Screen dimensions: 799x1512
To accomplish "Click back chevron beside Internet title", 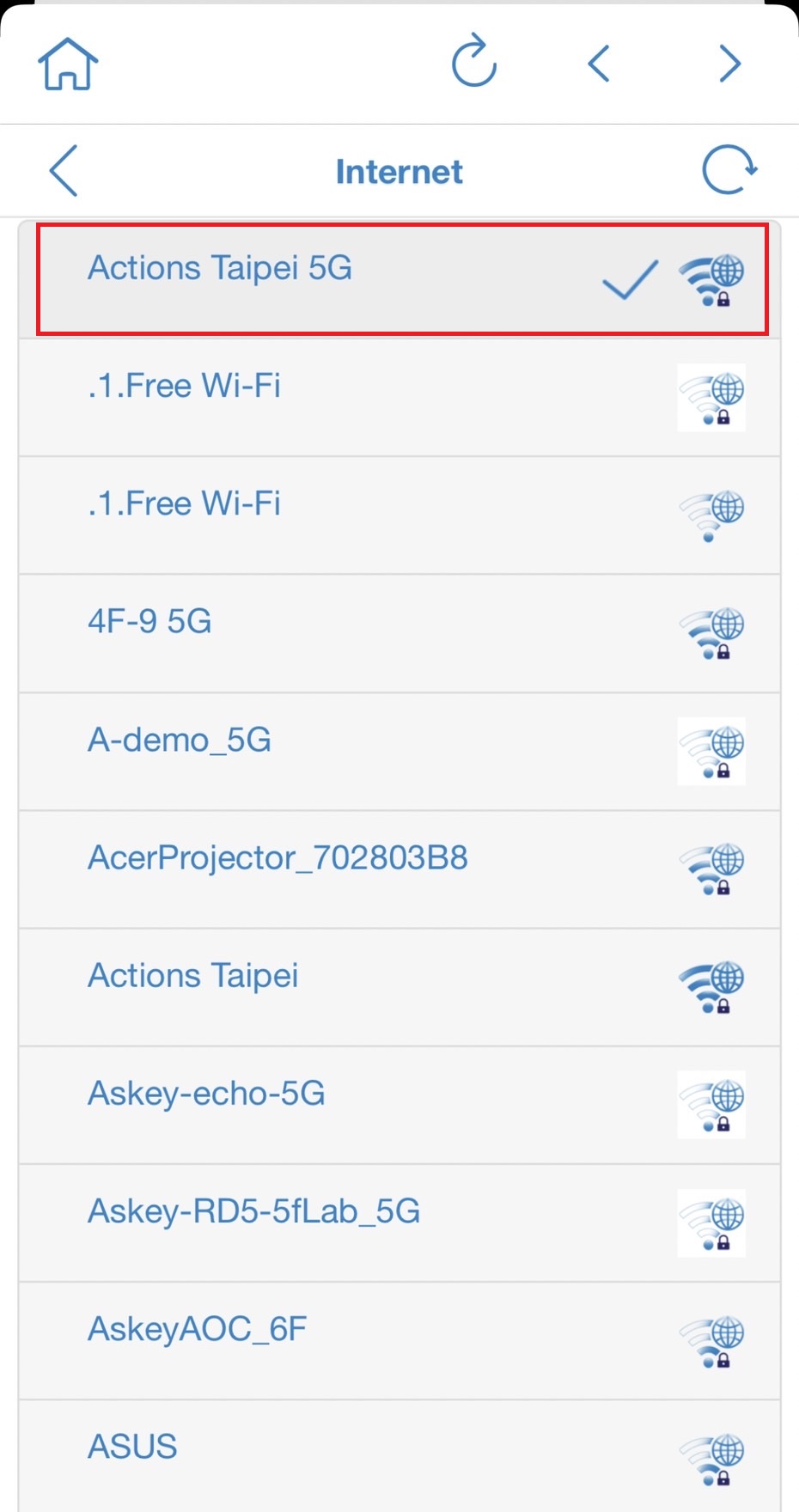I will point(64,170).
